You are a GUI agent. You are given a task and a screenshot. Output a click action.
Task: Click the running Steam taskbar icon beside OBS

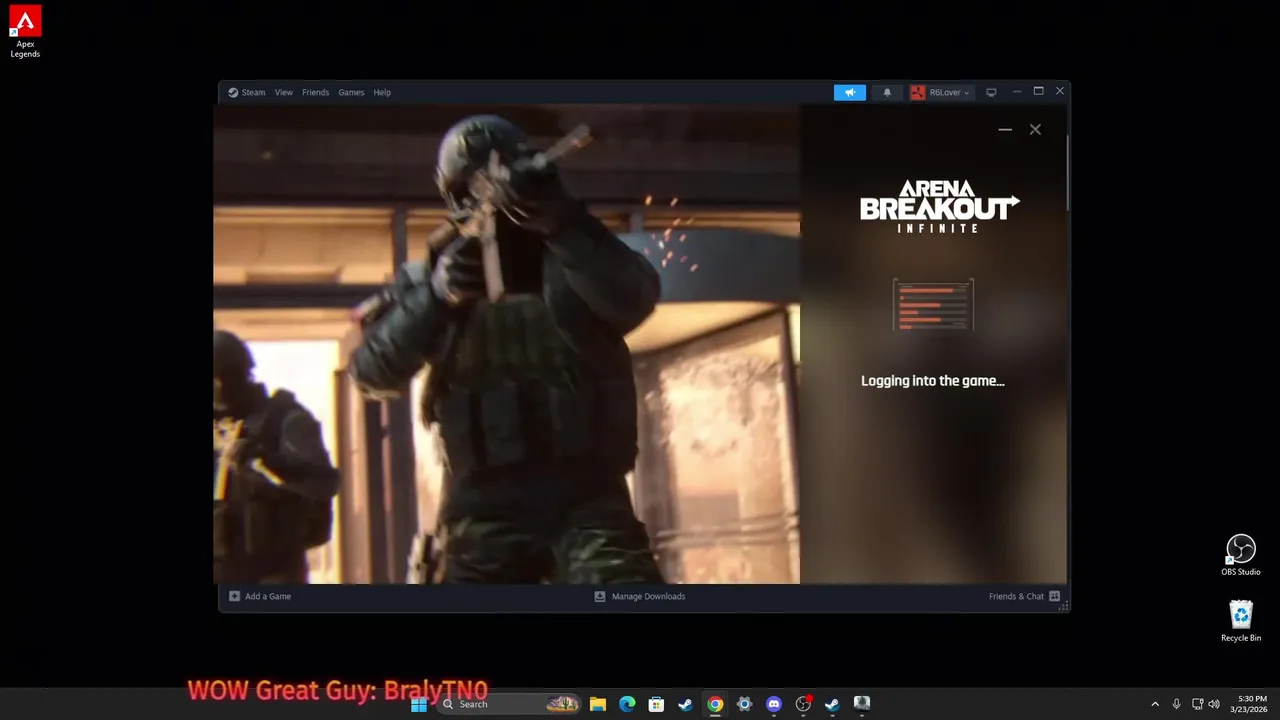(832, 704)
